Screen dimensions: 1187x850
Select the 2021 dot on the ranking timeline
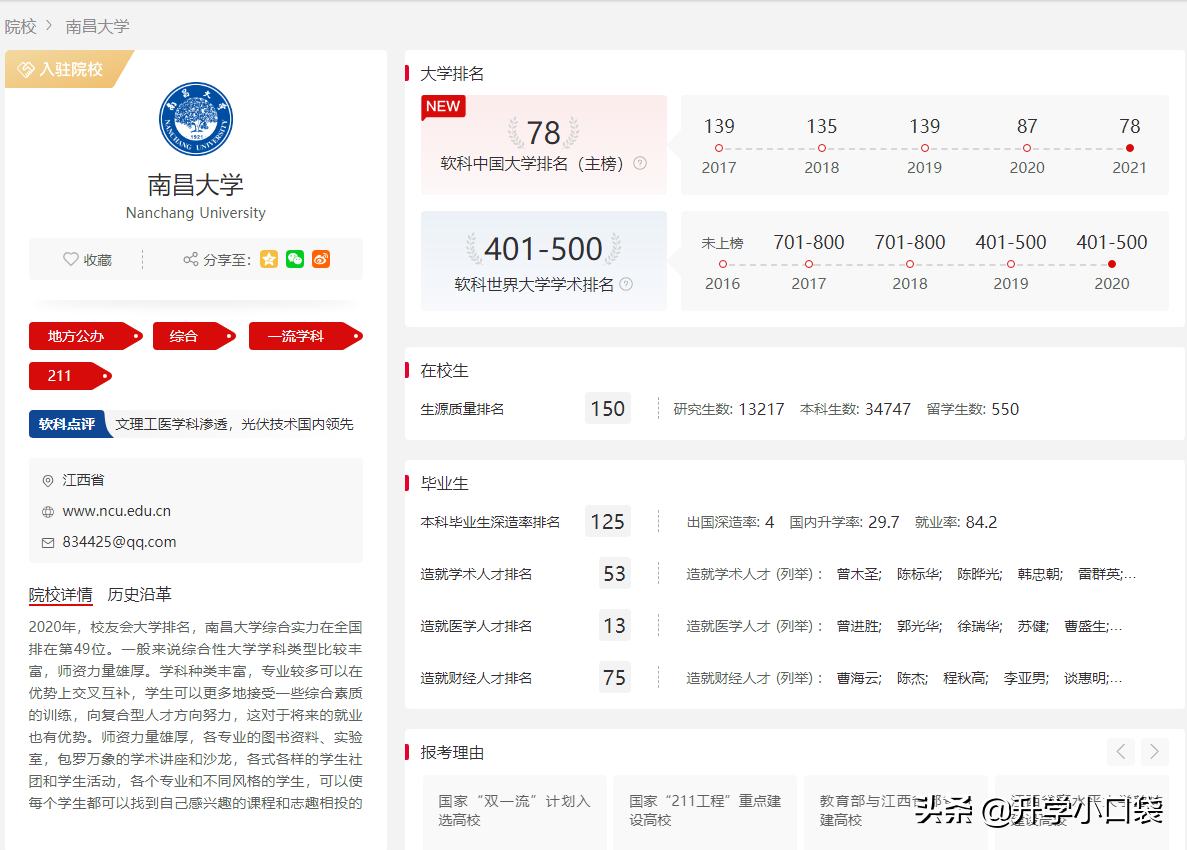(1129, 146)
